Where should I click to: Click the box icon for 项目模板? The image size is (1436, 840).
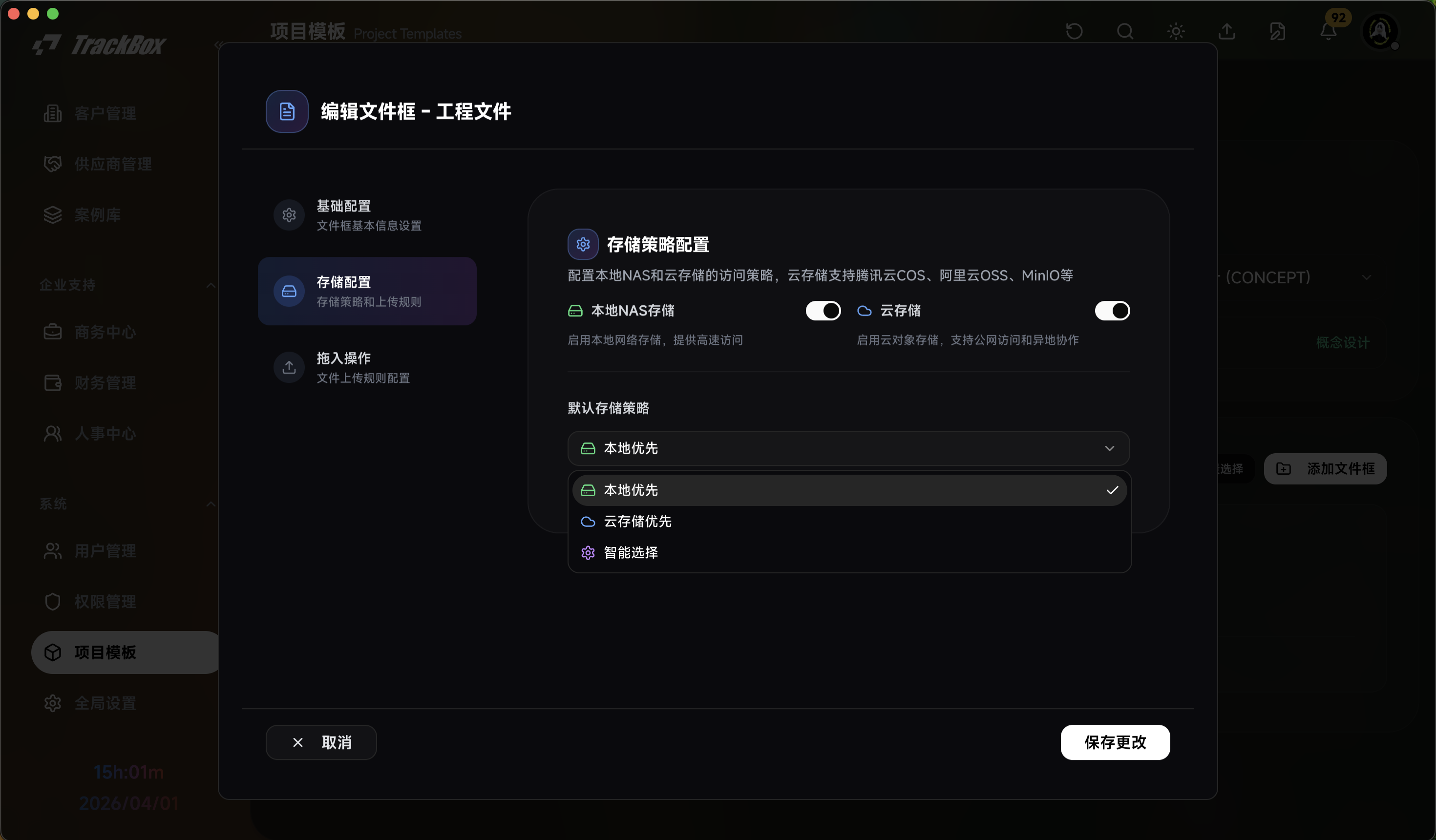point(53,652)
